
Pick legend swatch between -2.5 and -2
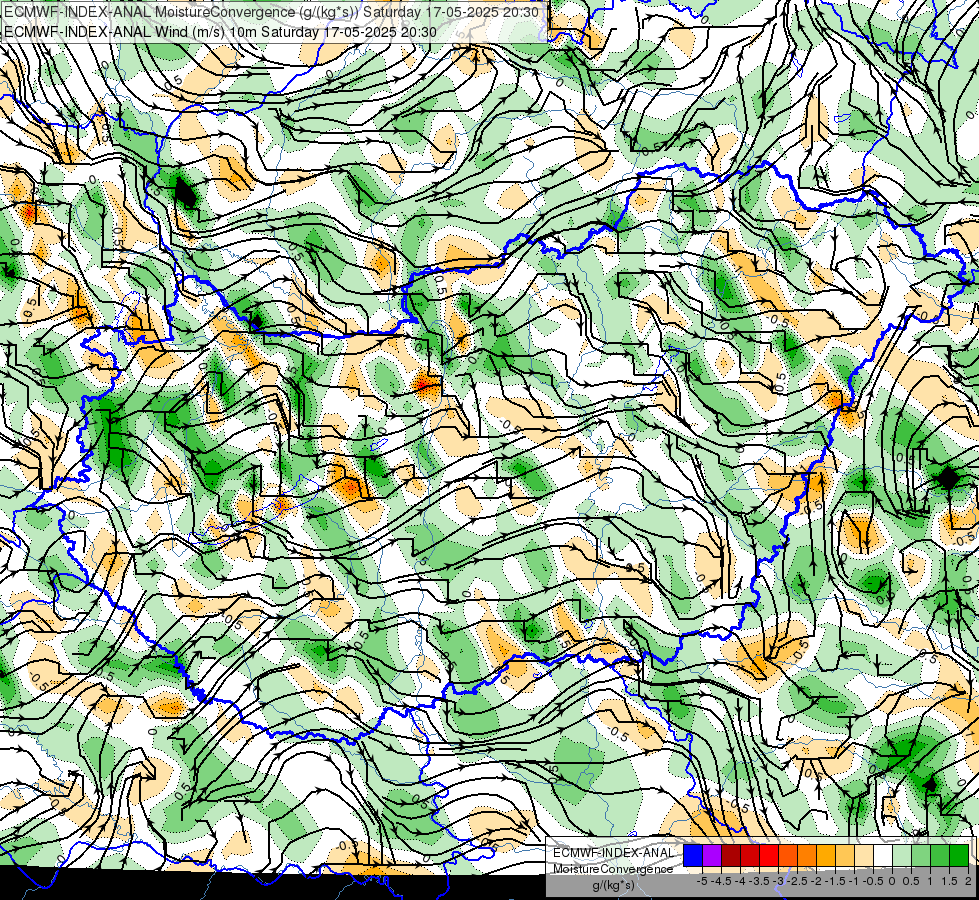807,855
